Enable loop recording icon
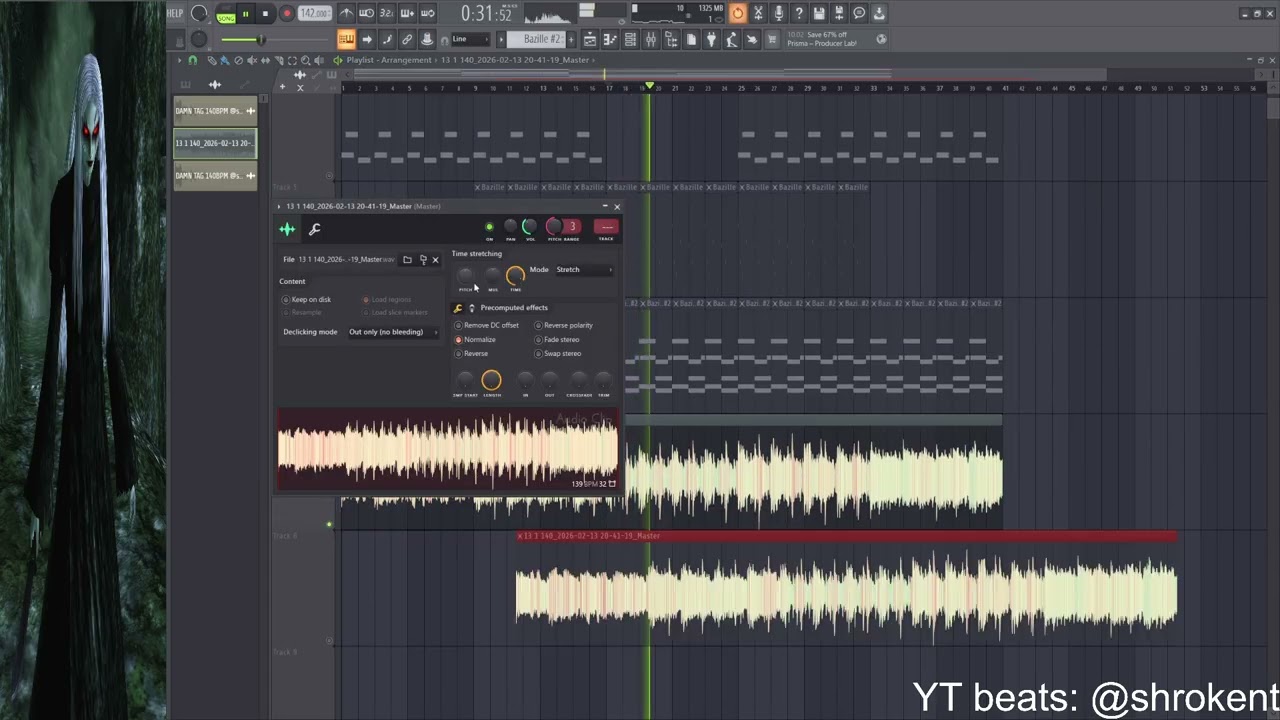The width and height of the screenshot is (1280, 720). (427, 13)
